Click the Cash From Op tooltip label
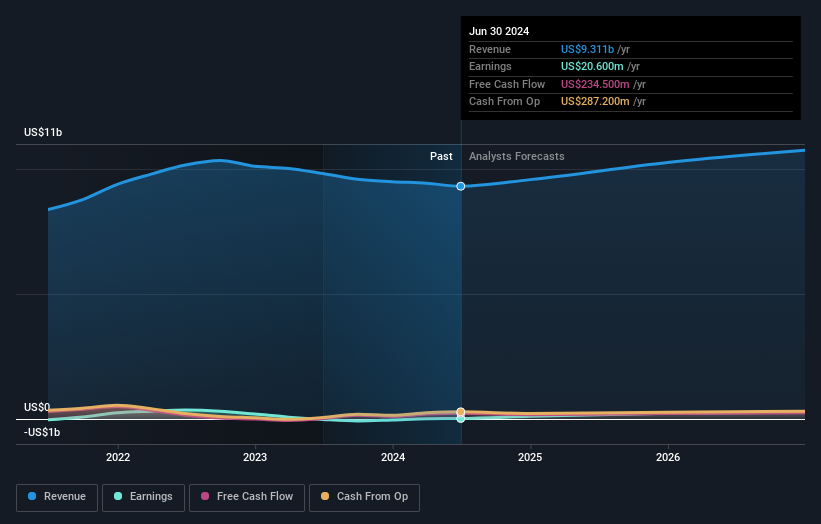The image size is (821, 524). (504, 102)
